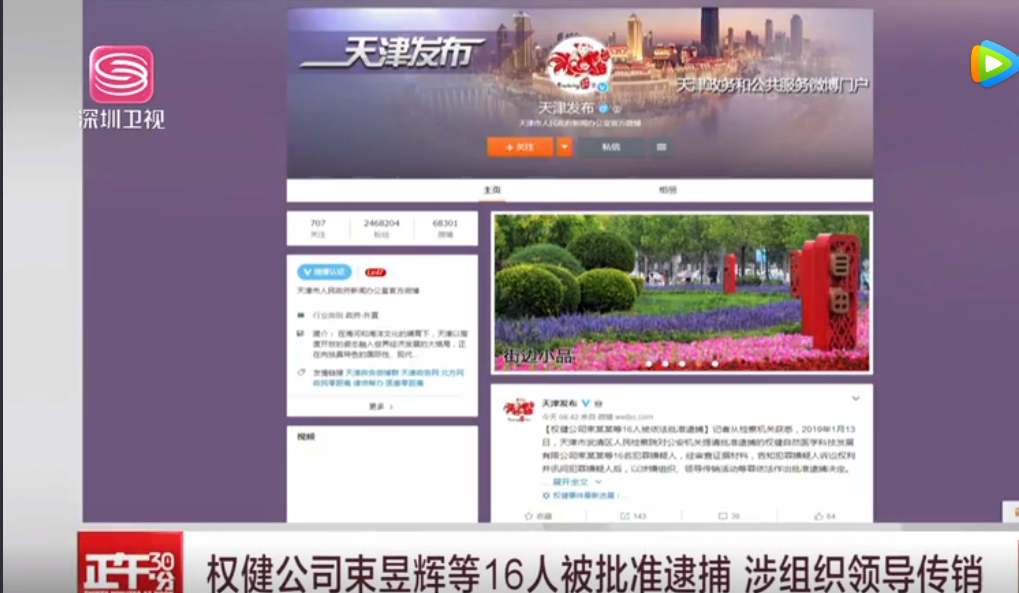1019x593 pixels.
Task: Switch to the 相册 album tab
Action: tap(667, 190)
